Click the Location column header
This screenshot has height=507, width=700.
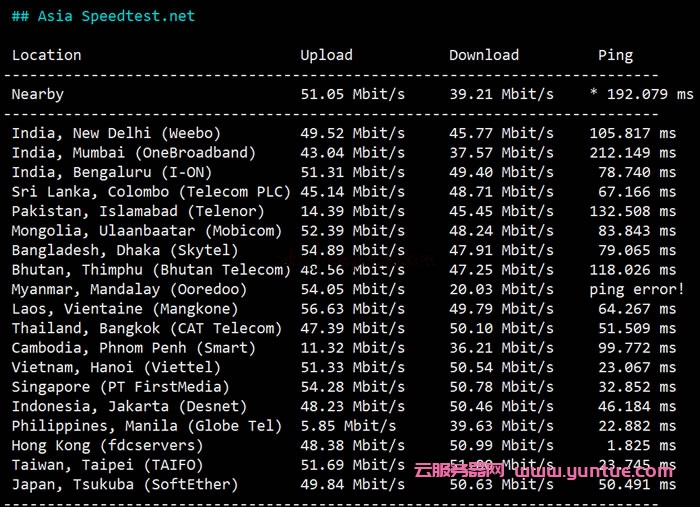[x=46, y=55]
